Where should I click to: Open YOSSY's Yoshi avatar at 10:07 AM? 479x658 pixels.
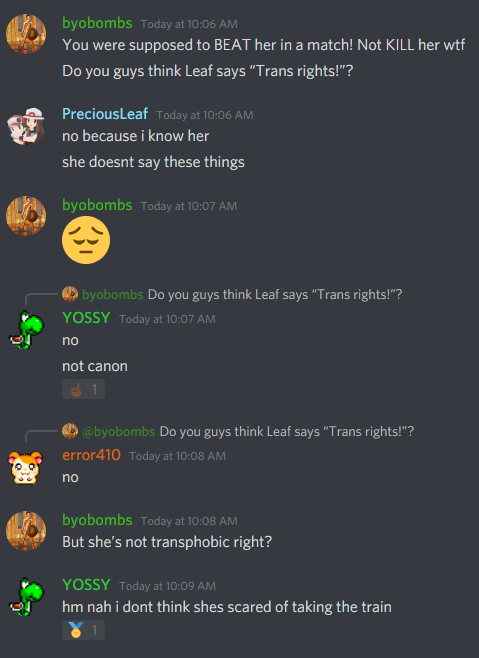(26, 330)
